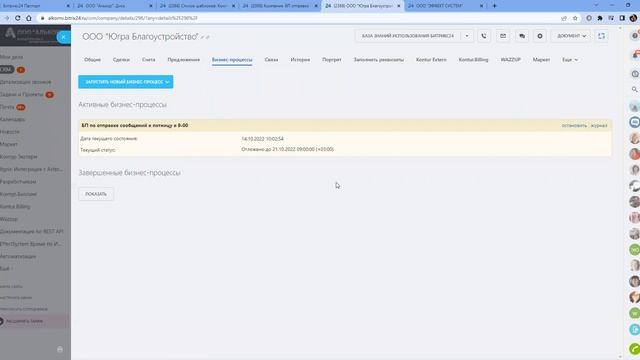Open 'Детализация звонков' in left sidebar

[x=25, y=82]
